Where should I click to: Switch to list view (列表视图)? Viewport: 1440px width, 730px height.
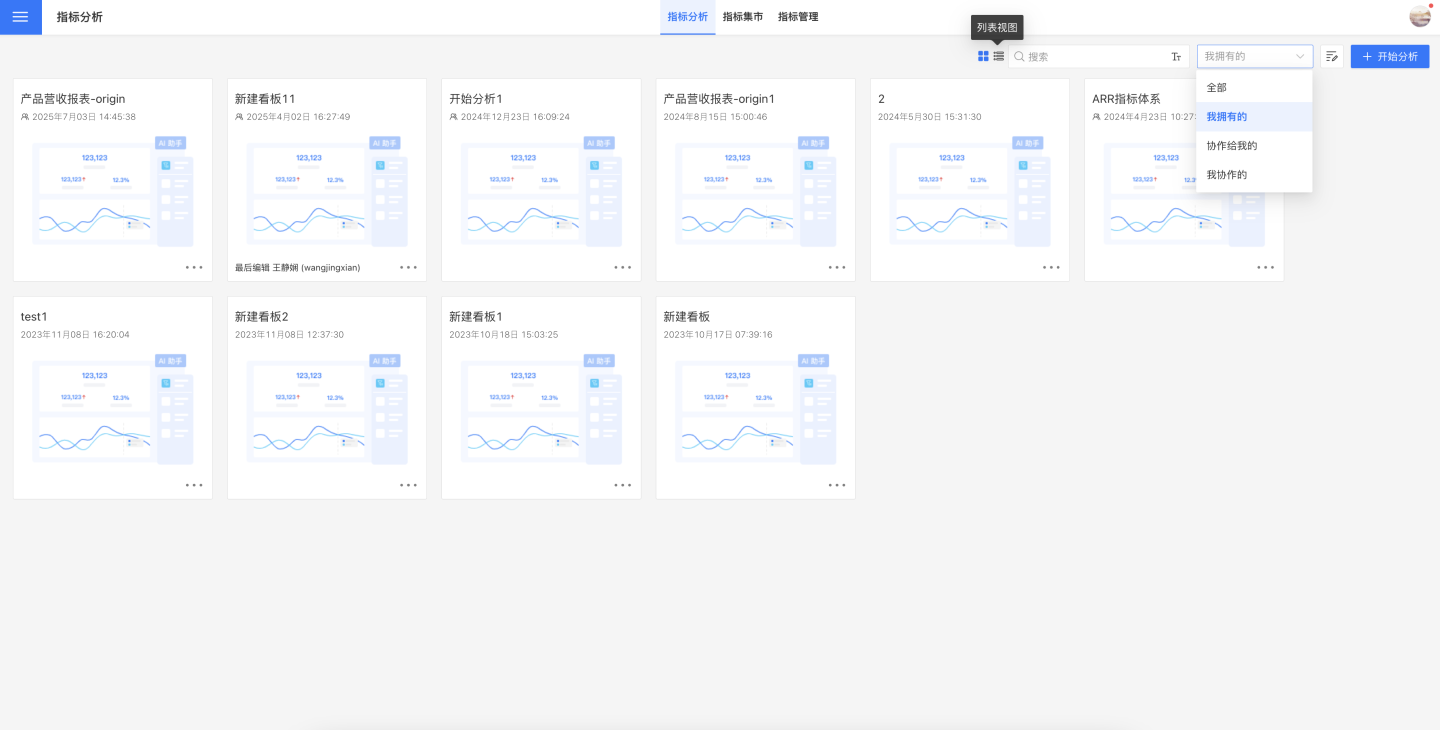(998, 57)
